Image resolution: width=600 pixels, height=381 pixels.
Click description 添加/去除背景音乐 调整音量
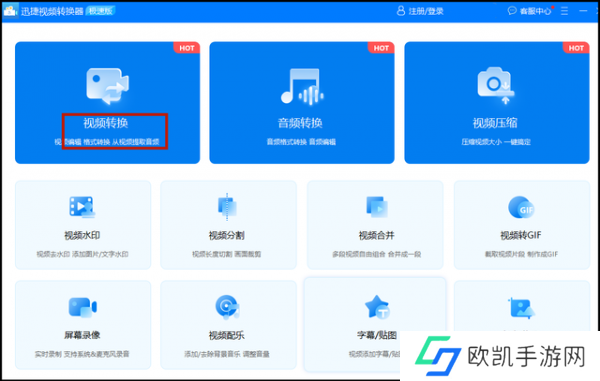coord(227,354)
